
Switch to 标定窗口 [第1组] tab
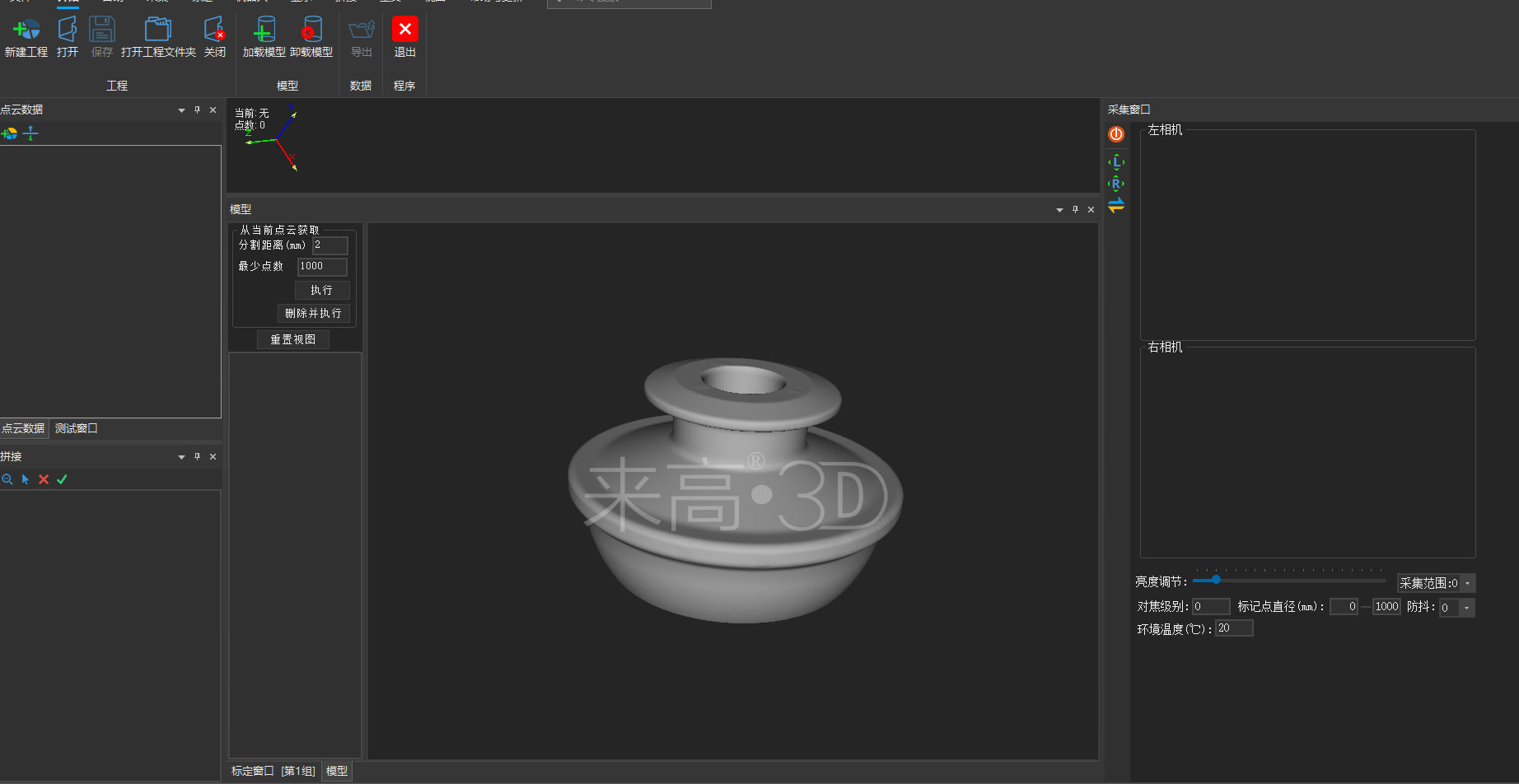point(273,771)
